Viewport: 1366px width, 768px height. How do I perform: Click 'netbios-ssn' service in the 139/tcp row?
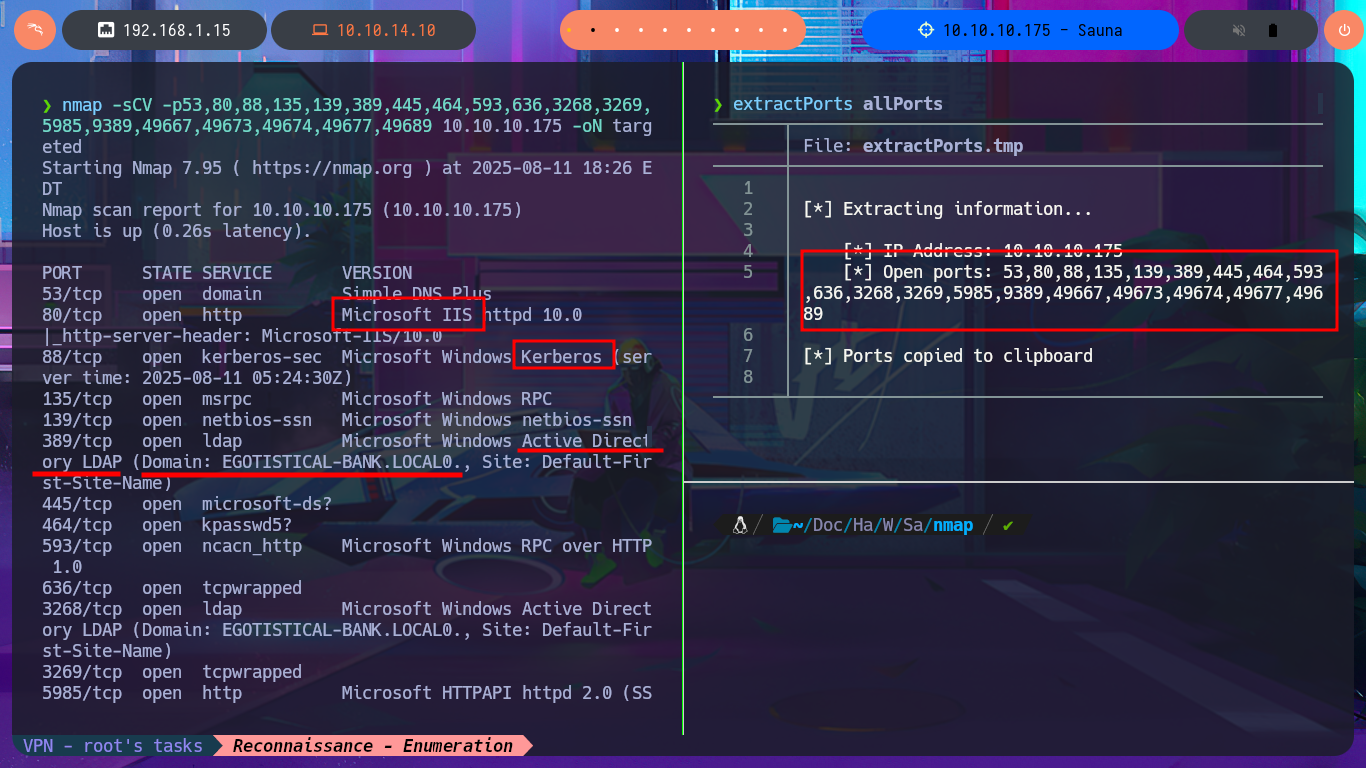point(257,420)
